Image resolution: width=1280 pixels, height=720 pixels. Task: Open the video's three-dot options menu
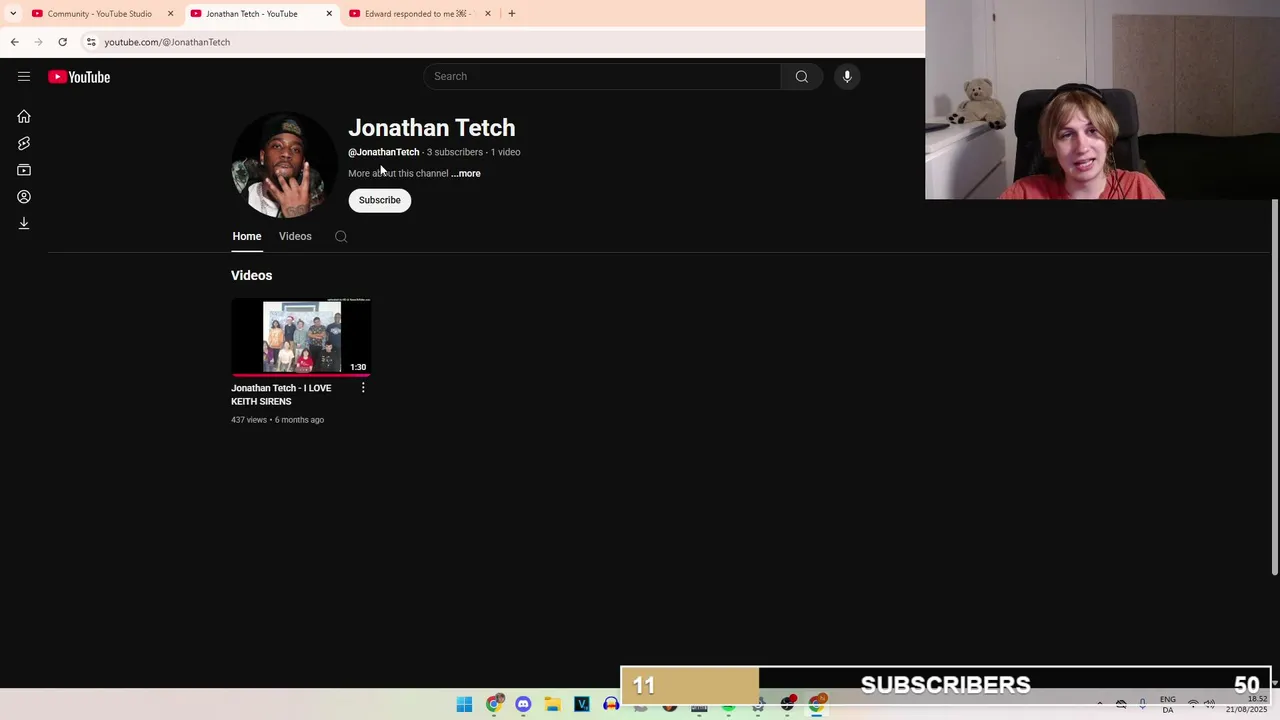(x=363, y=388)
